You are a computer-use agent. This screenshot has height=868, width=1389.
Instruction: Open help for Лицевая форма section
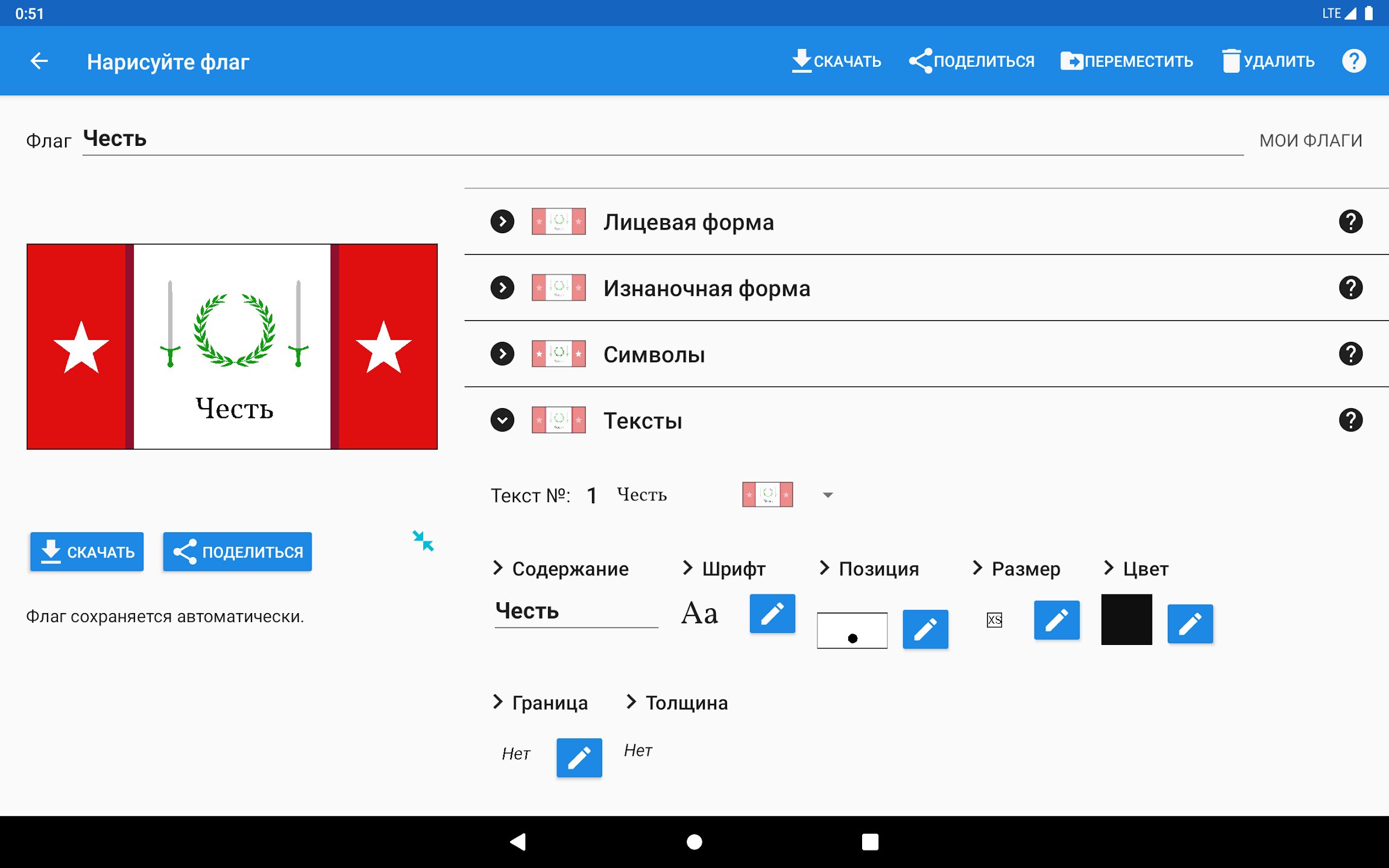click(x=1350, y=222)
